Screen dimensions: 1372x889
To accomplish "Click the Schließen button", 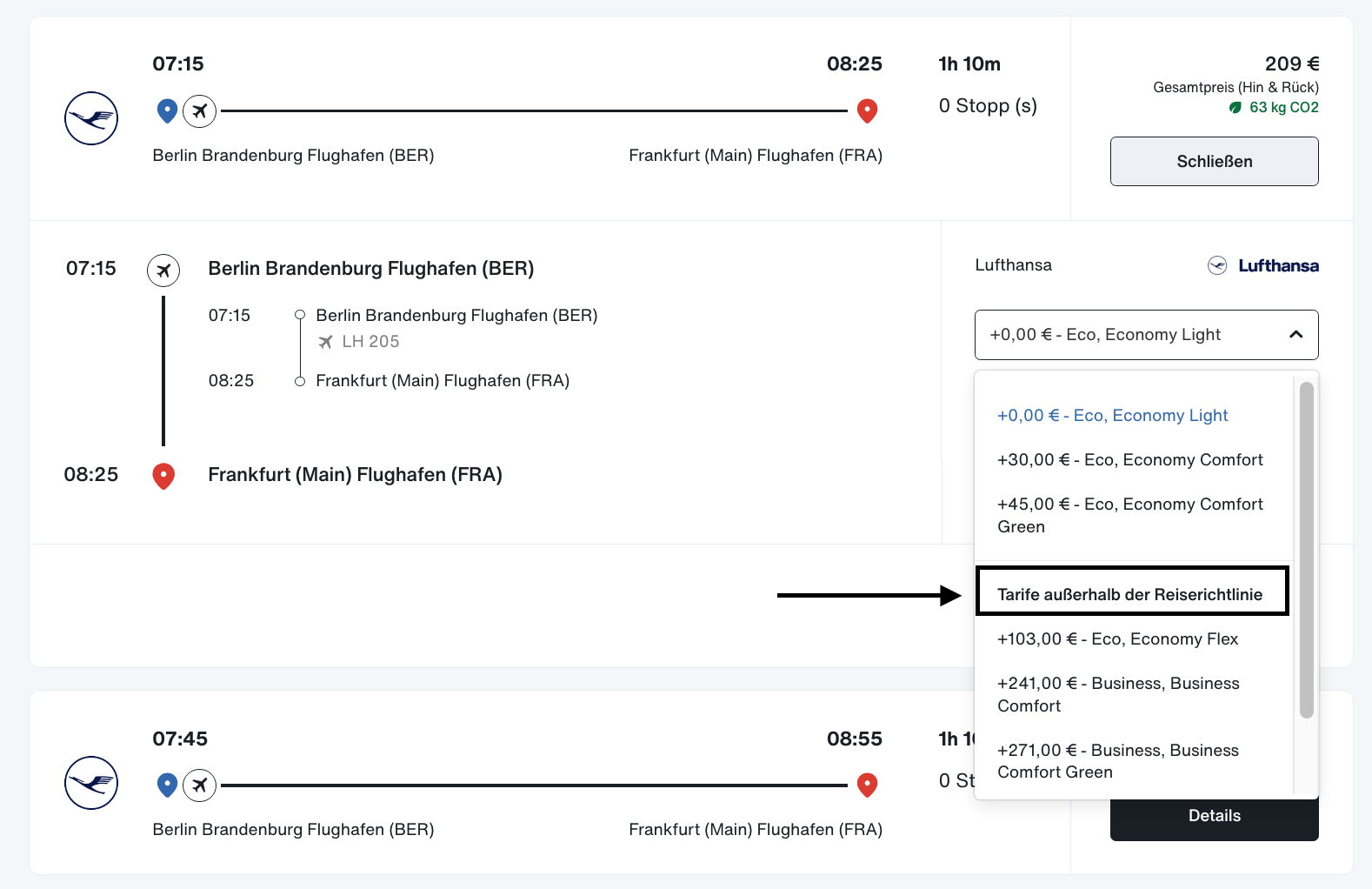I will (x=1215, y=161).
